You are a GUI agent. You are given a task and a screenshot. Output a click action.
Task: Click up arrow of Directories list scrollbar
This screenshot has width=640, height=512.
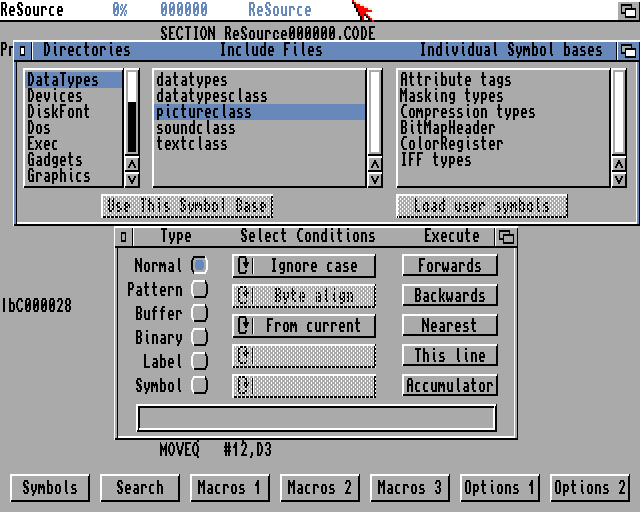132,164
